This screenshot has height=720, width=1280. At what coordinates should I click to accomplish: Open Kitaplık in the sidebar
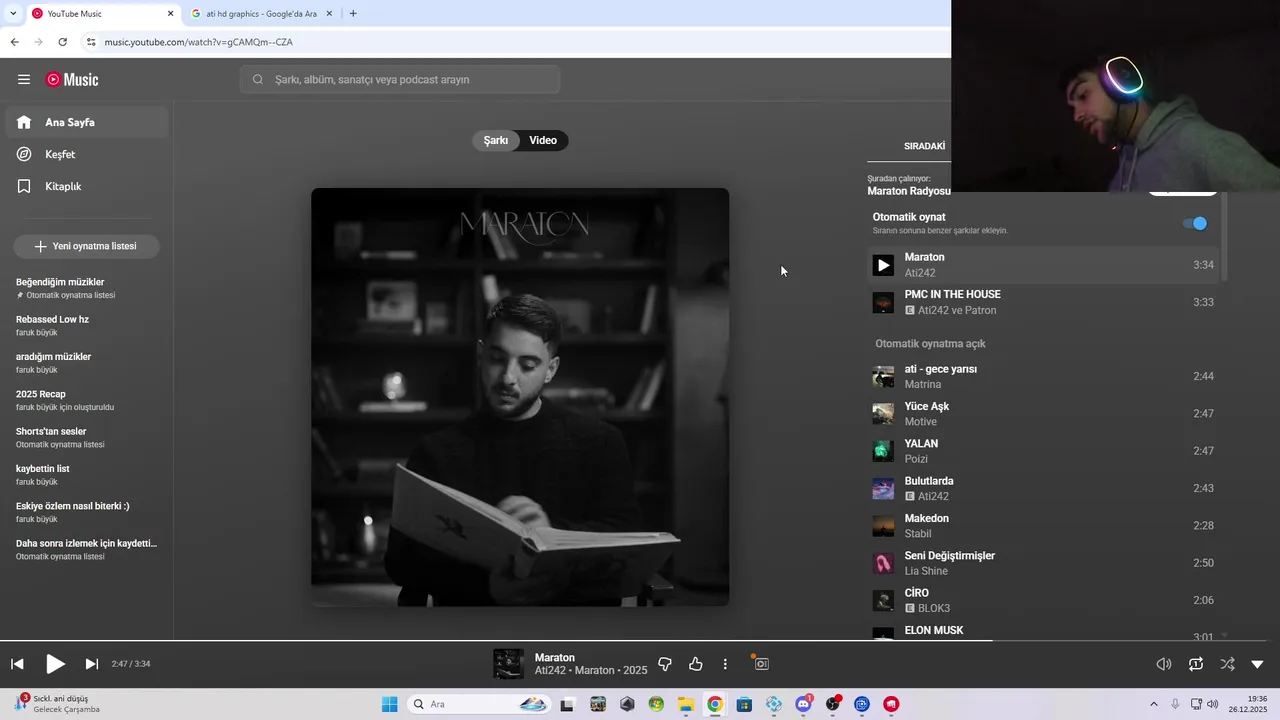tap(87, 186)
